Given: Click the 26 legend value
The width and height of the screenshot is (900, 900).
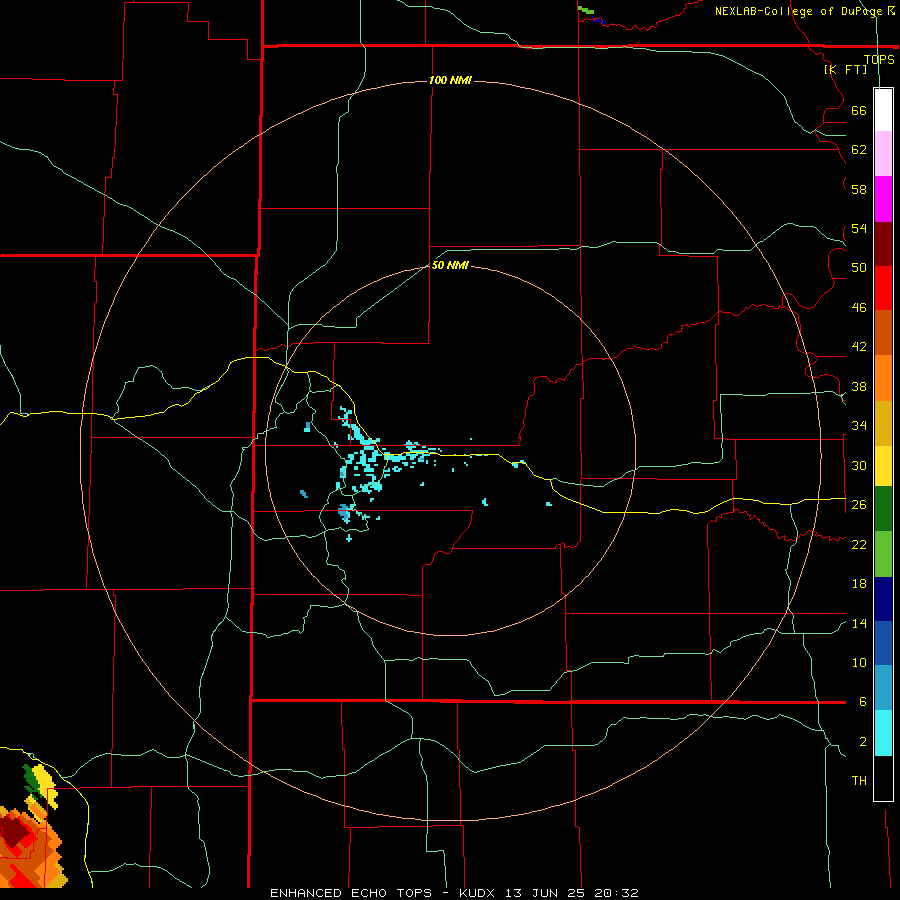Looking at the screenshot, I should (x=859, y=505).
